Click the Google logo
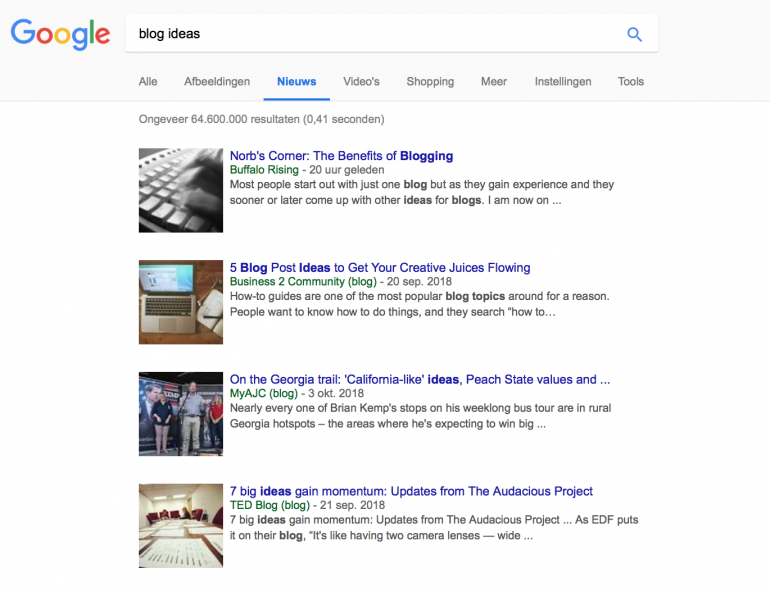The image size is (770, 591). click(60, 34)
